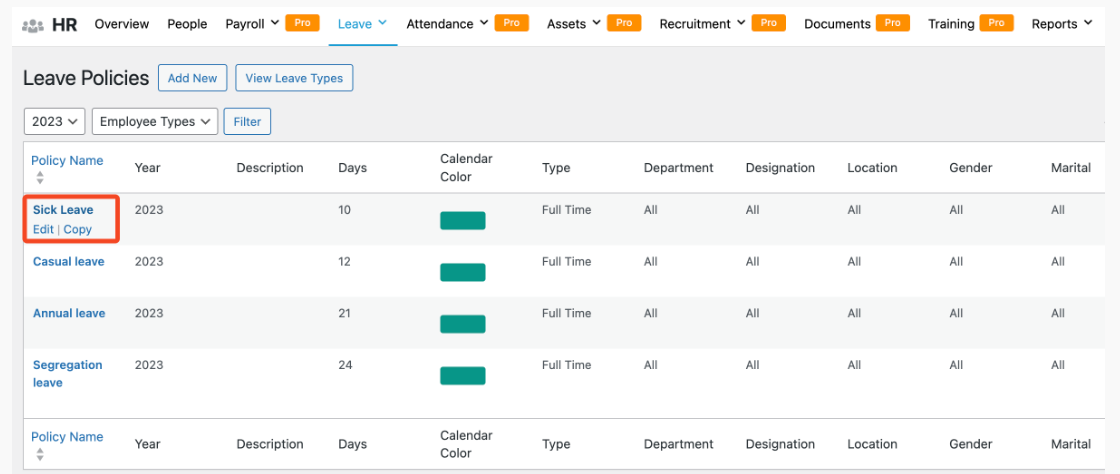
Task: Click the Sick Leave calendar color swatch
Action: pos(462,221)
